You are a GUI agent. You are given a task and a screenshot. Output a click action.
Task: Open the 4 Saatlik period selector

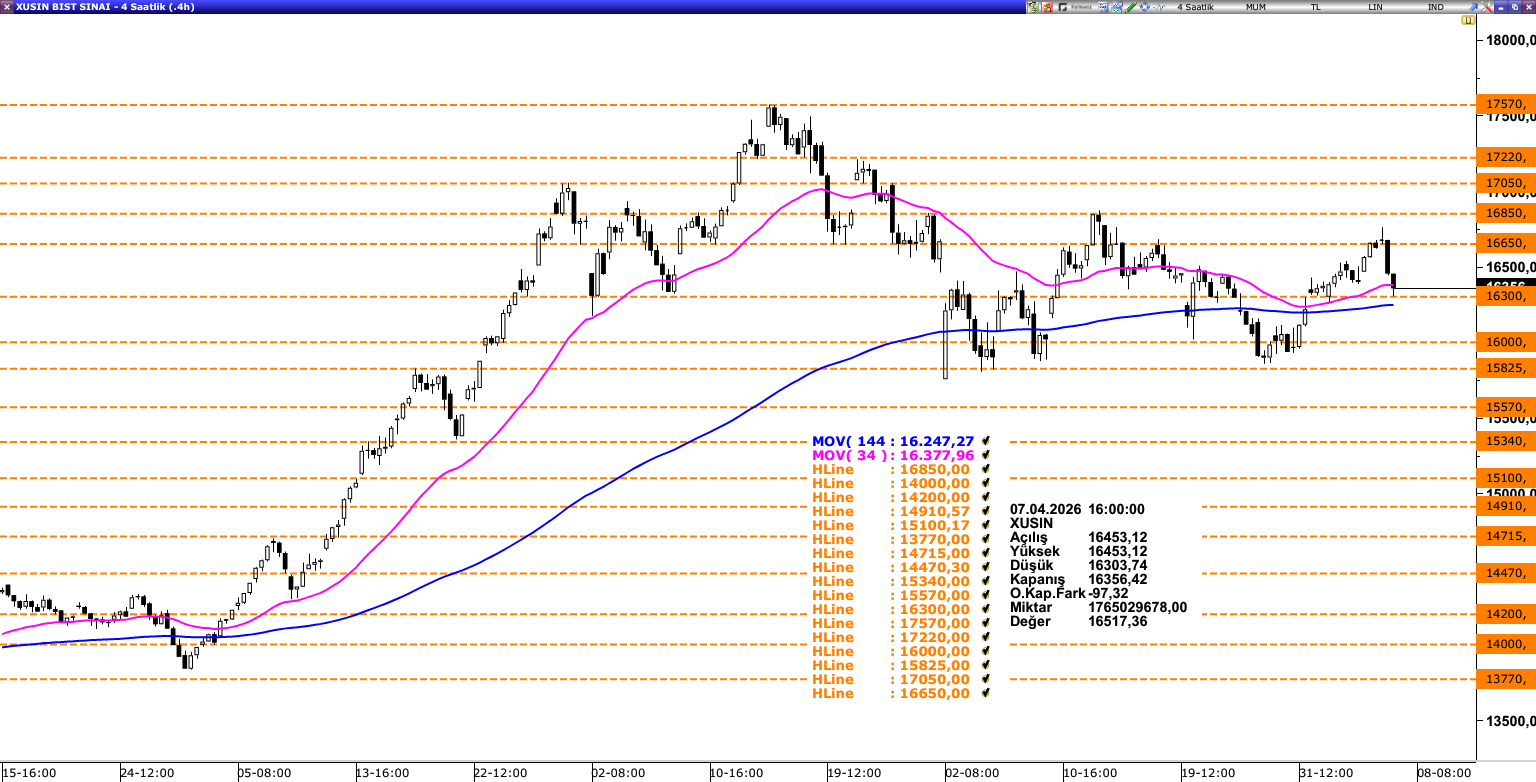point(1195,7)
